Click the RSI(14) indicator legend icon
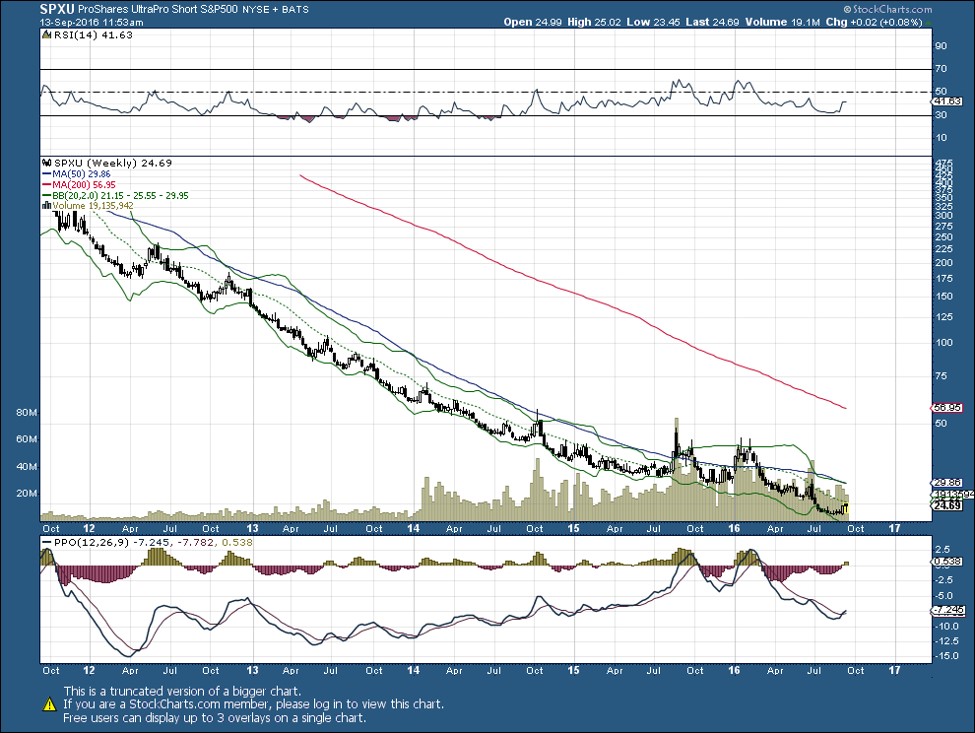 (47, 35)
